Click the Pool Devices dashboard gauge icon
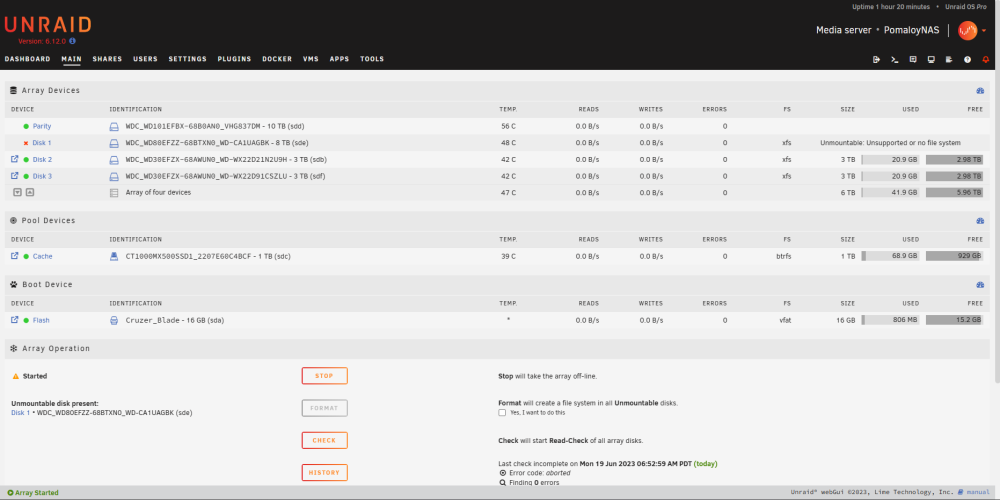Viewport: 1000px width, 500px height. 980,221
